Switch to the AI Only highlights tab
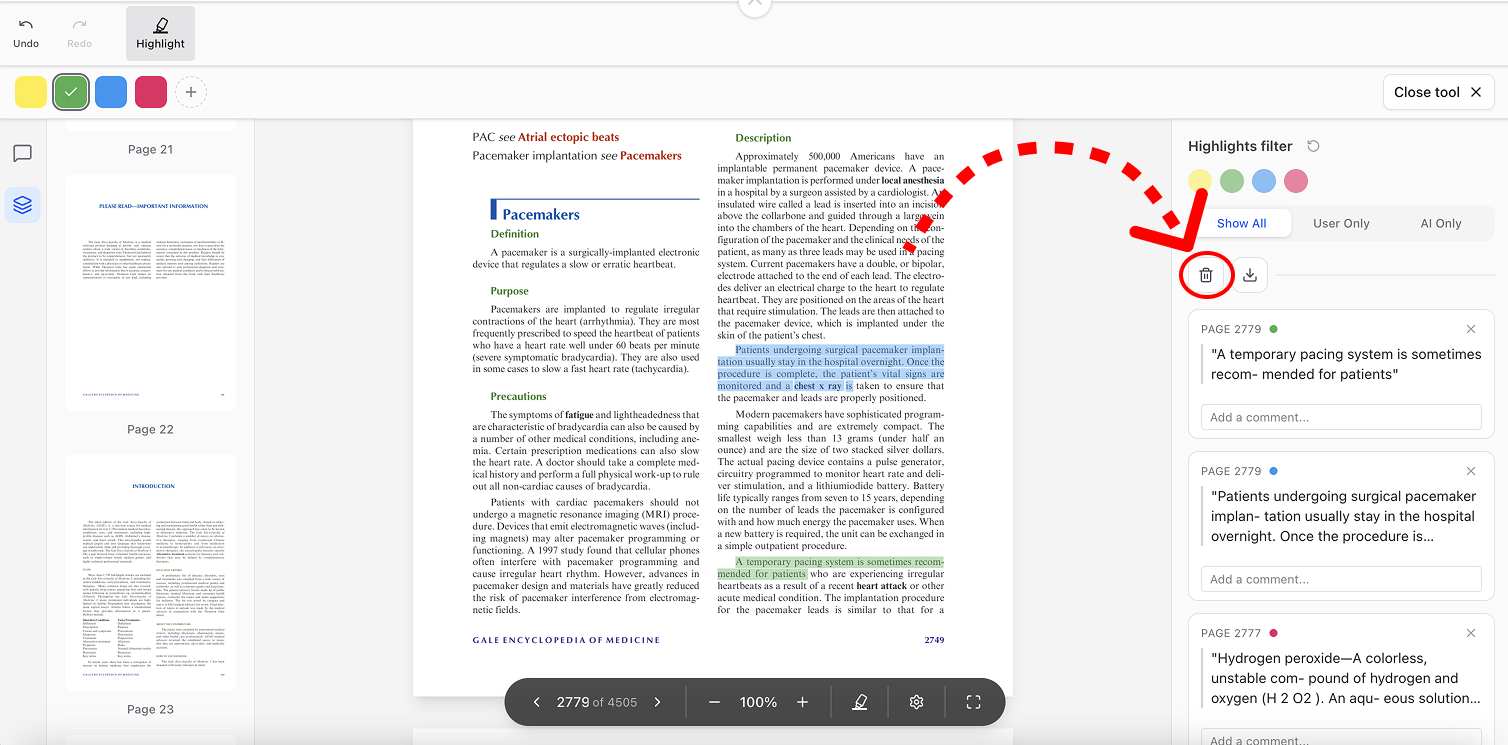This screenshot has height=745, width=1508. click(x=1440, y=223)
